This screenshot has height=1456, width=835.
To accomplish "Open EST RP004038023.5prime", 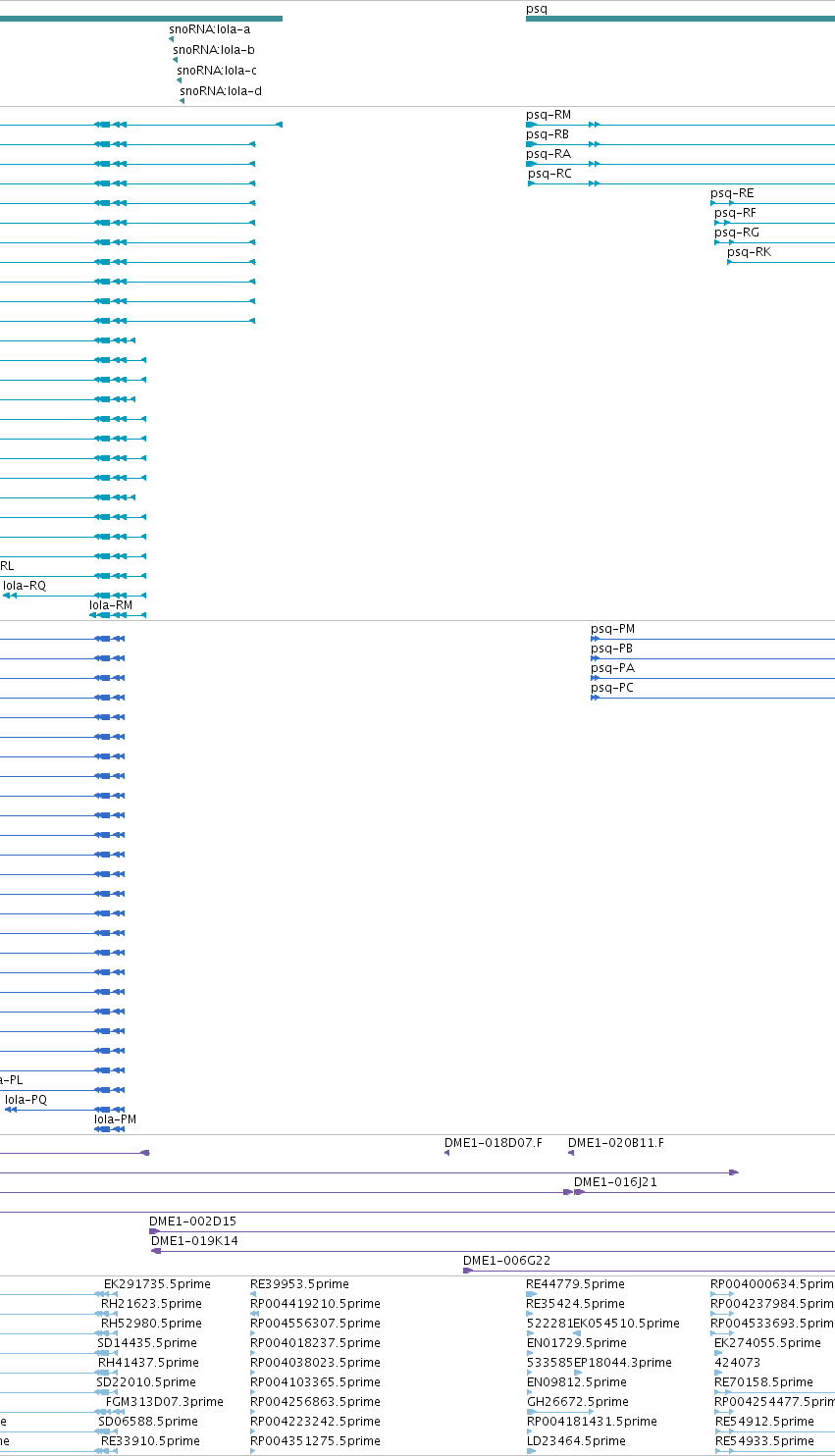I will [315, 1363].
